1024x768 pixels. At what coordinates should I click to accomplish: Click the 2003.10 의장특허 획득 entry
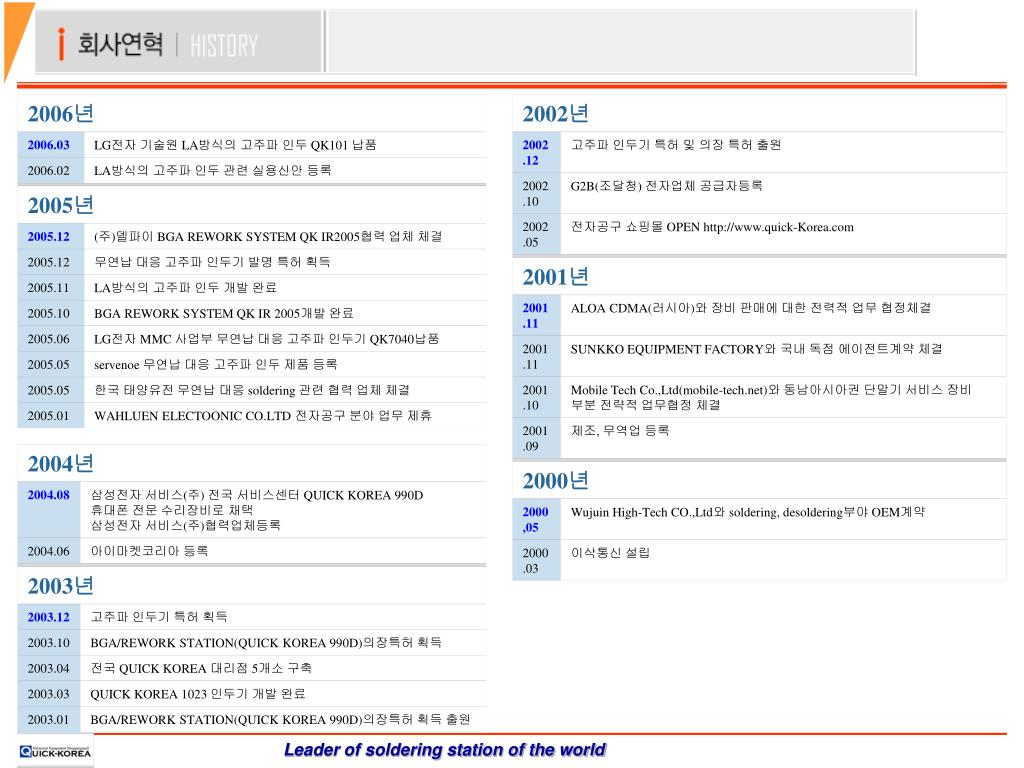tap(266, 643)
